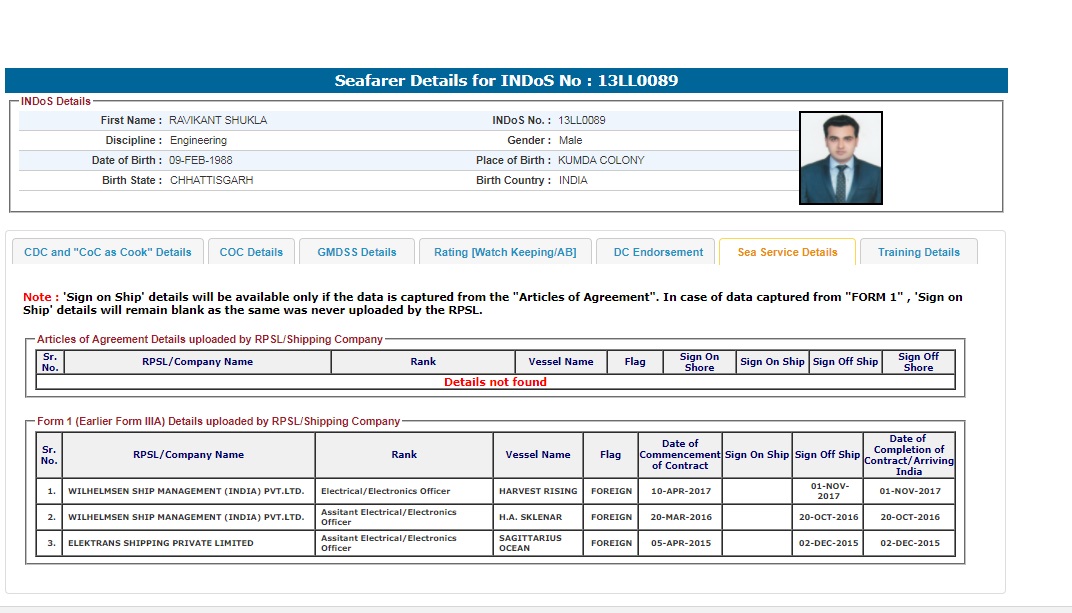Viewport: 1072px width, 613px height.
Task: Click the "Details not found" message
Action: (495, 382)
